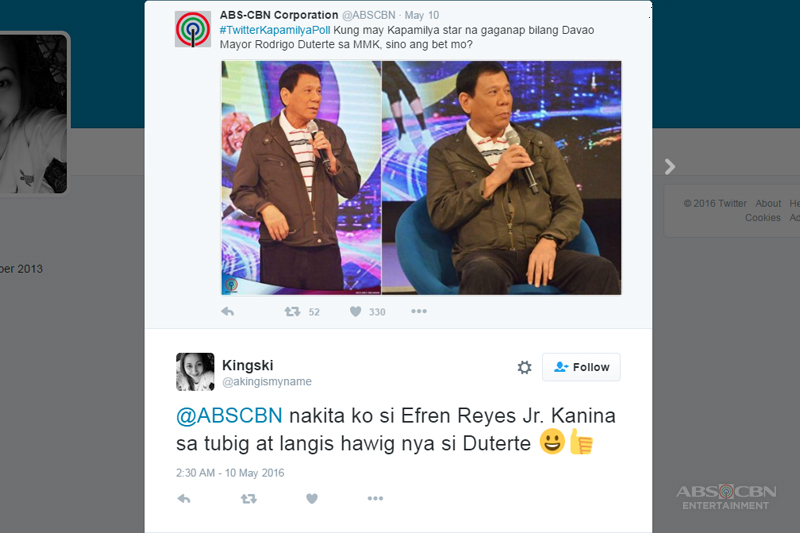Reply to the ABS-CBN Corporation tweet
This screenshot has height=533, width=800.
coord(228,312)
